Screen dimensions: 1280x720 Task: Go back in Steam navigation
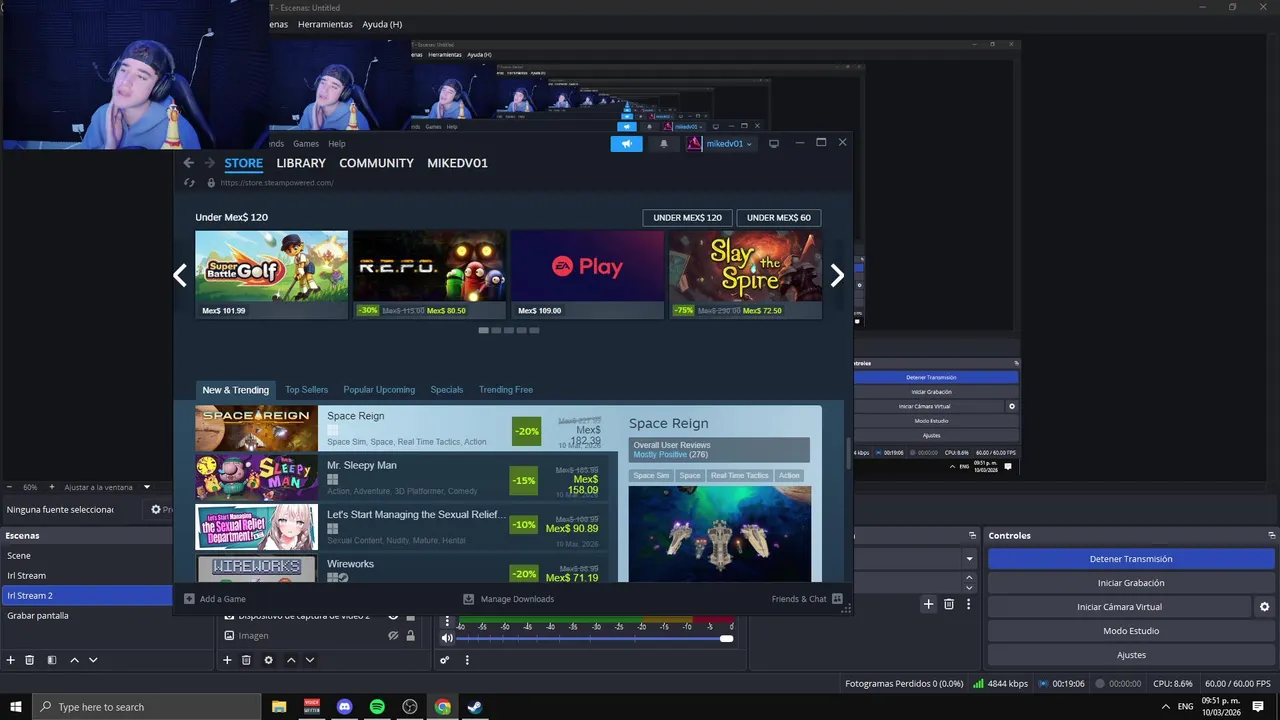pos(188,163)
